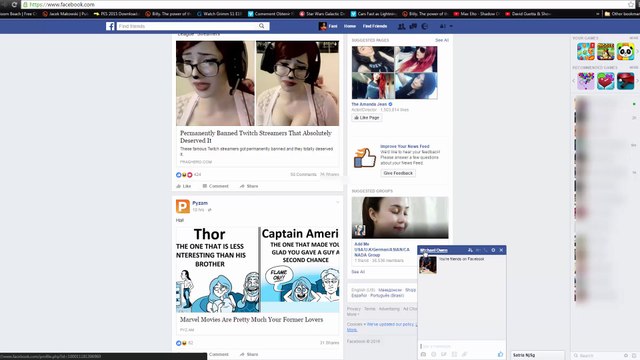Like the Twitch streamers post

pos(184,186)
